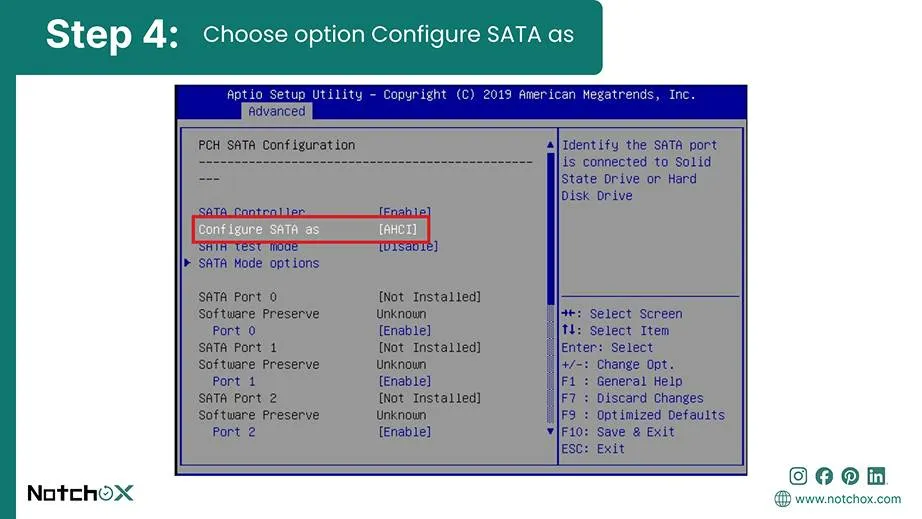Select the Port 2 setting label
Image resolution: width=922 pixels, height=519 pixels.
click(233, 432)
